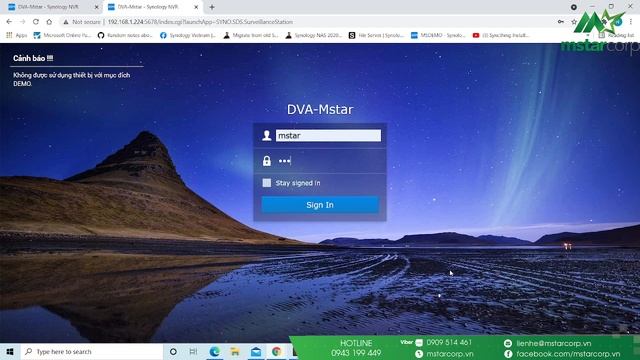
Task: Open Cortana circle on taskbar
Action: click(x=173, y=351)
